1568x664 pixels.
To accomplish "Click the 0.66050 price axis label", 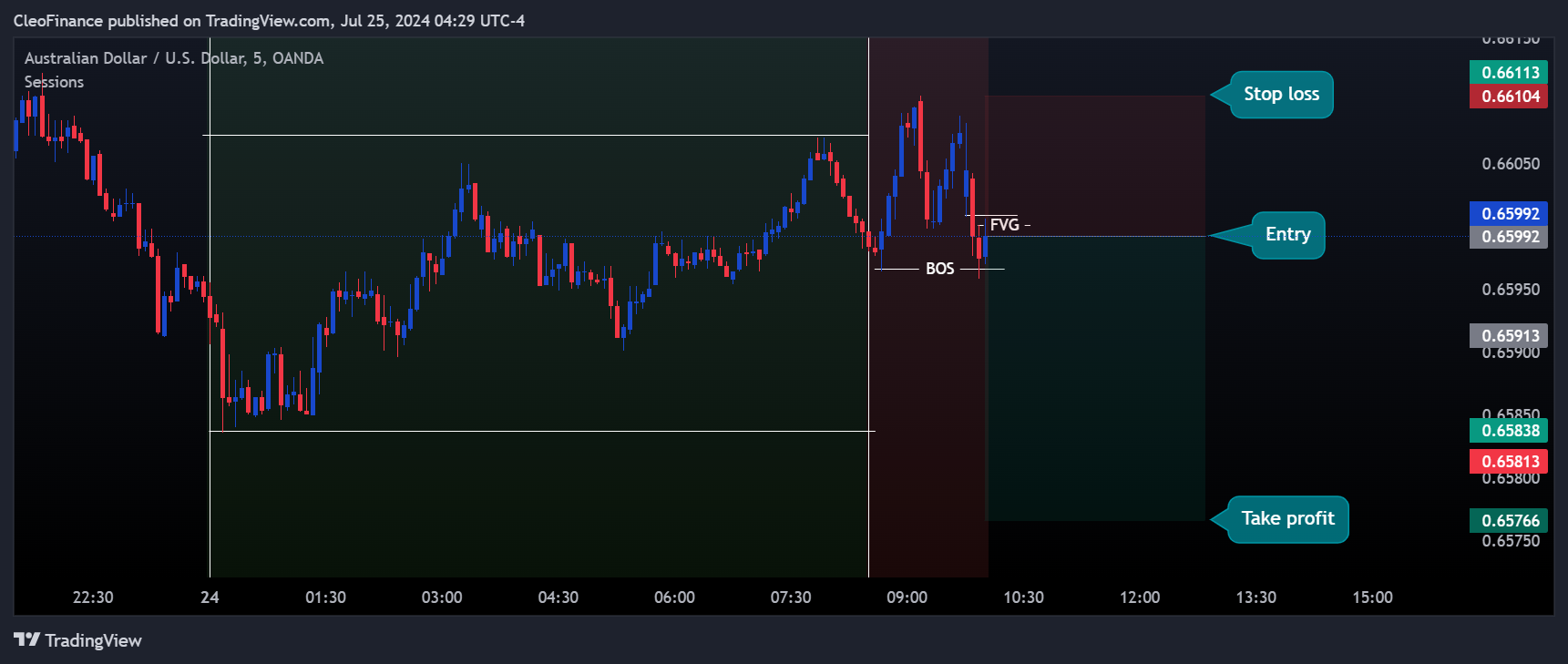I will point(1511,164).
